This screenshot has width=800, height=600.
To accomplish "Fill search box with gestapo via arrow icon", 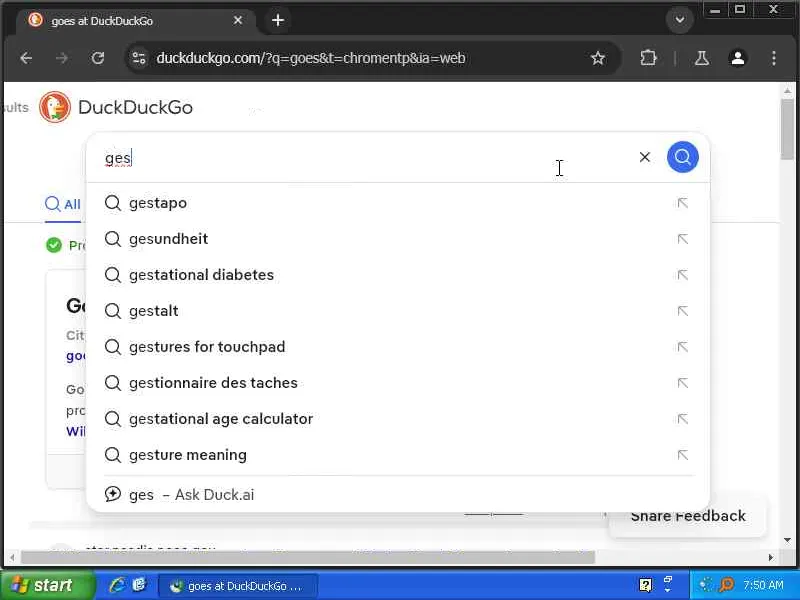I will tap(683, 203).
